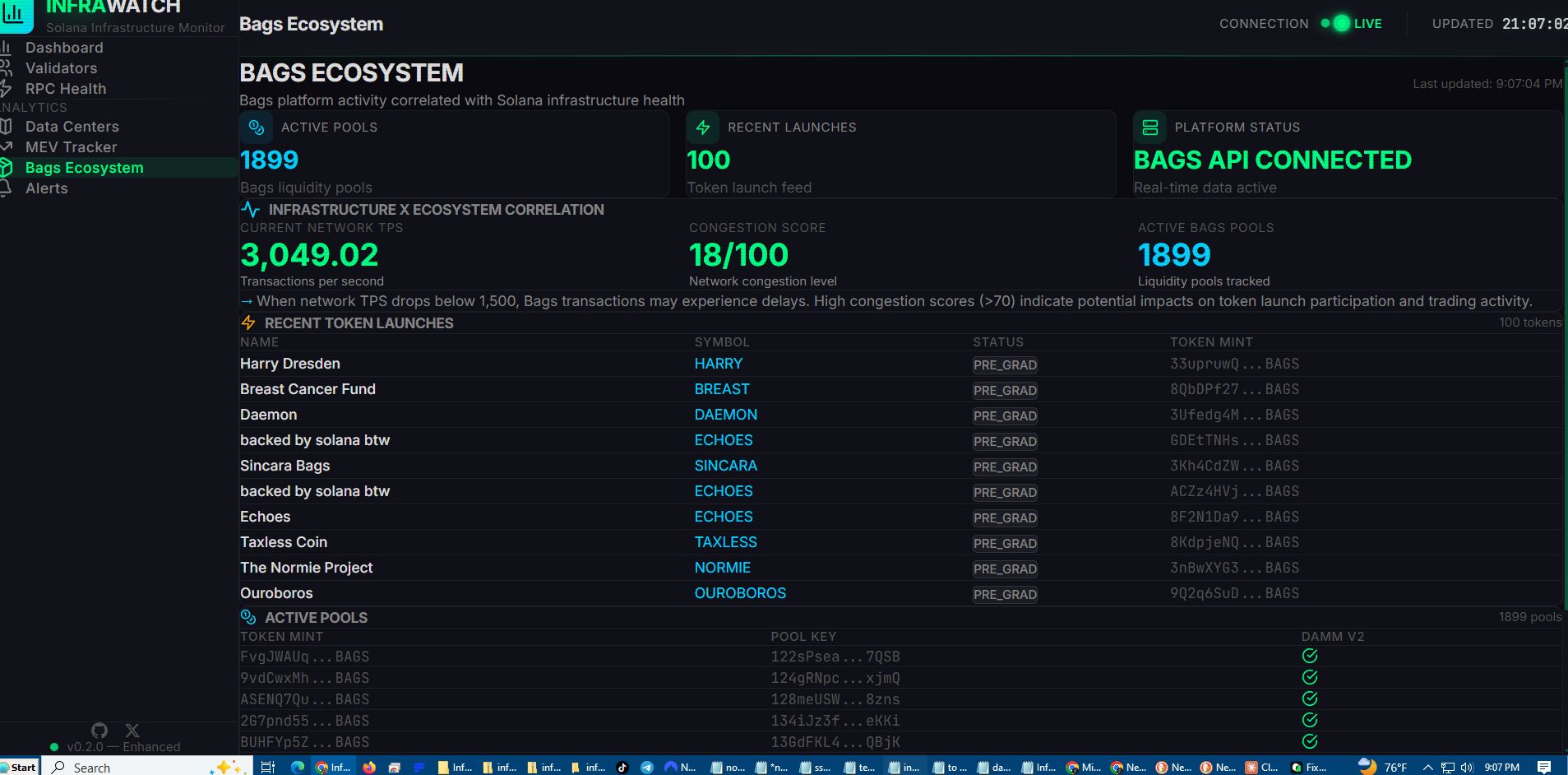This screenshot has height=775, width=1568.
Task: Click PRE_GRAD badge for Harry Dresden
Action: (1005, 364)
